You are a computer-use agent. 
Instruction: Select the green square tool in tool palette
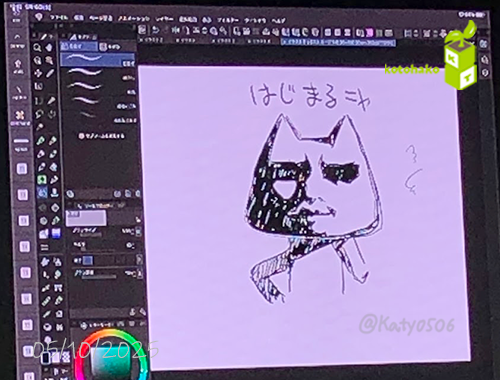tap(42, 180)
